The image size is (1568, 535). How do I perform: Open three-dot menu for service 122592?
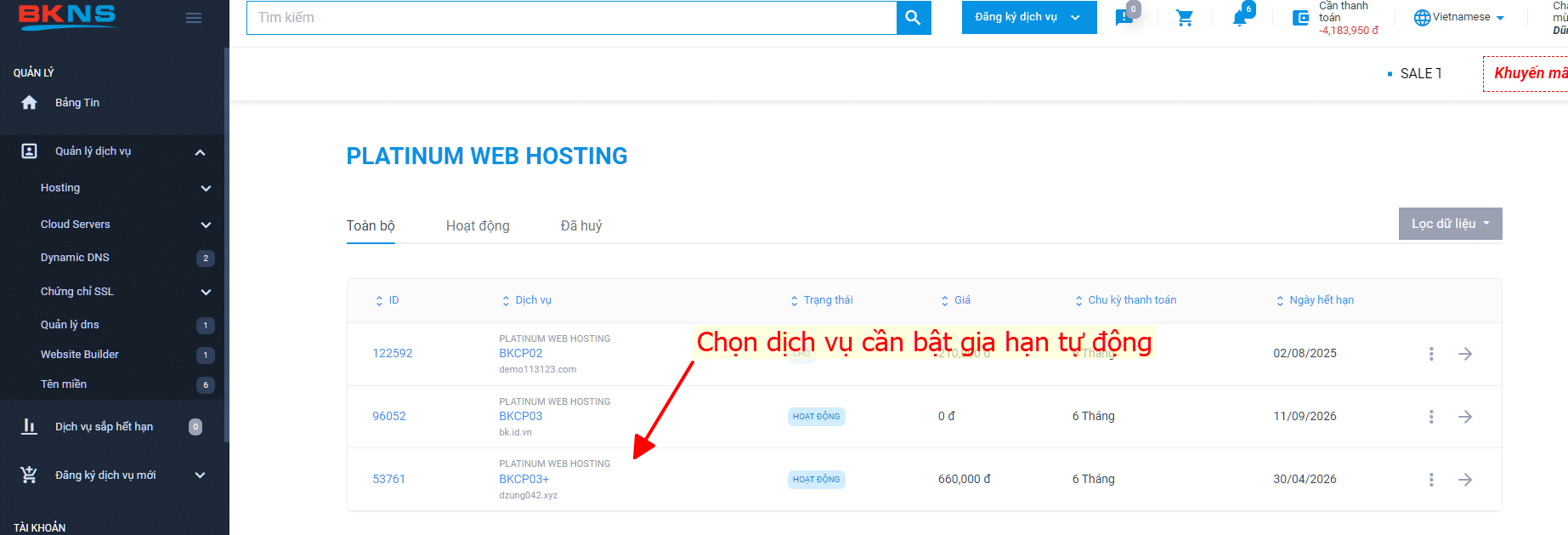click(1431, 354)
